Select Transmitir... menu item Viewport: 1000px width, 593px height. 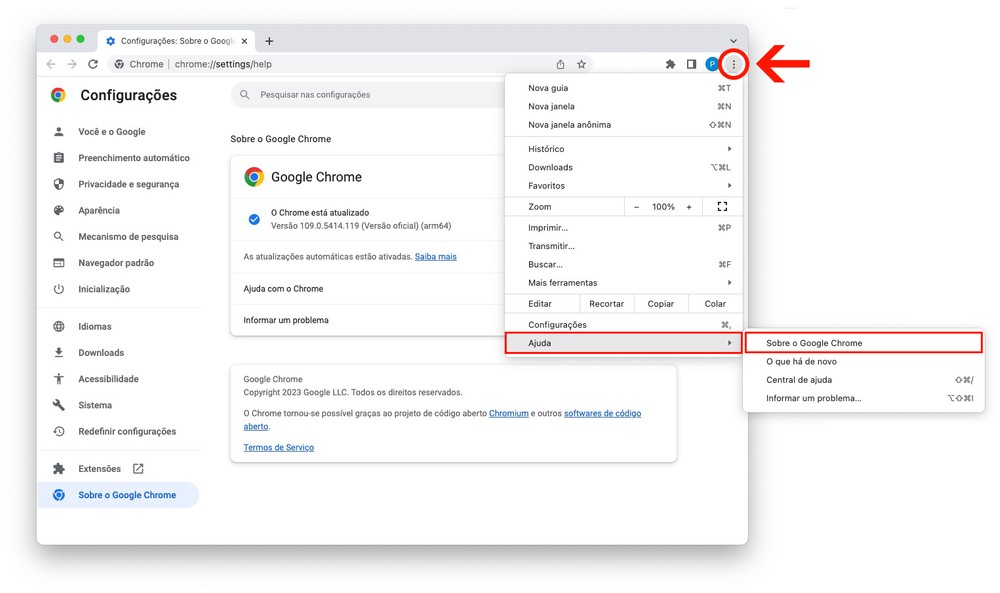tap(624, 246)
